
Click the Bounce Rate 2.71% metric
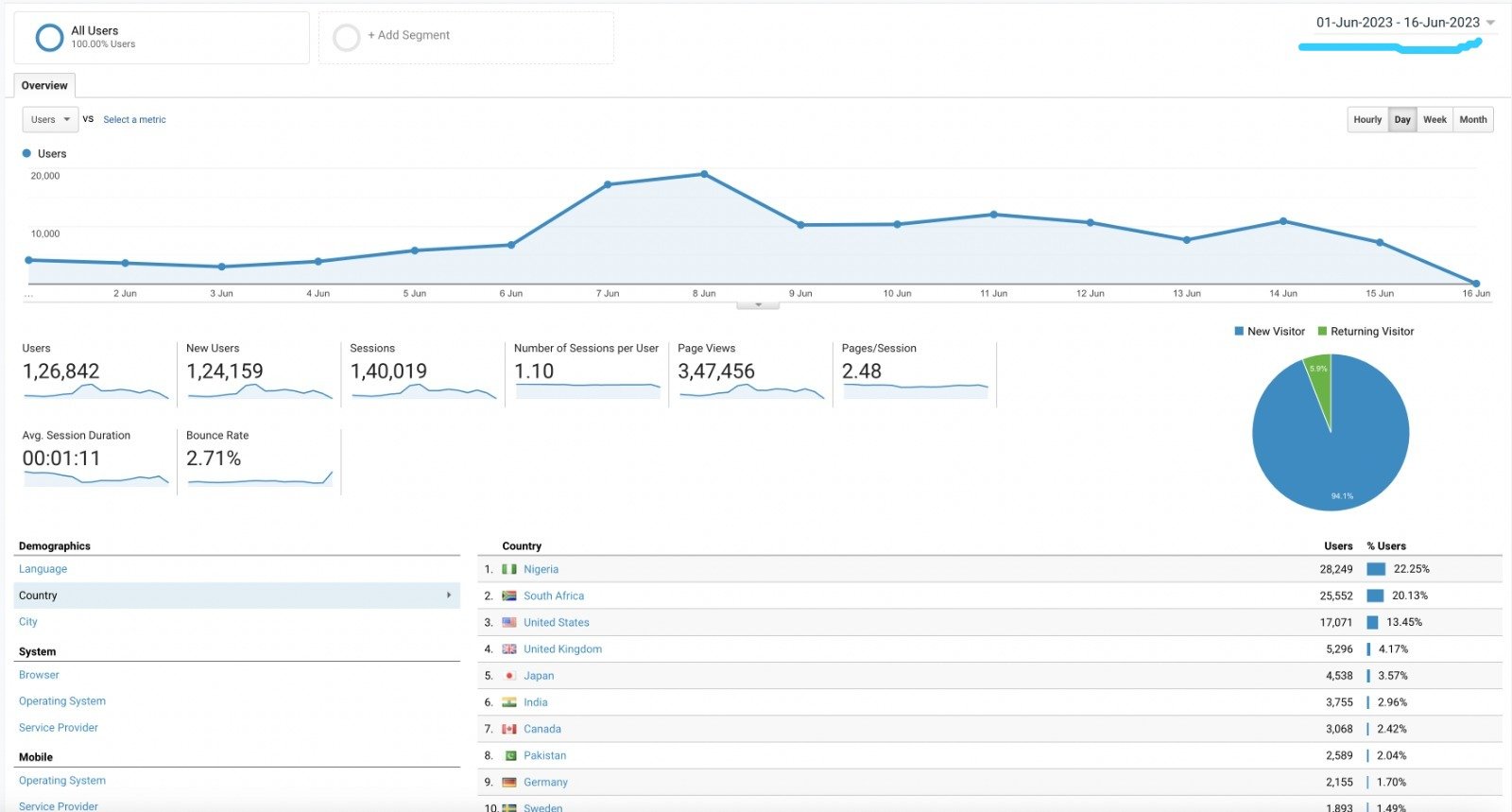pos(258,459)
